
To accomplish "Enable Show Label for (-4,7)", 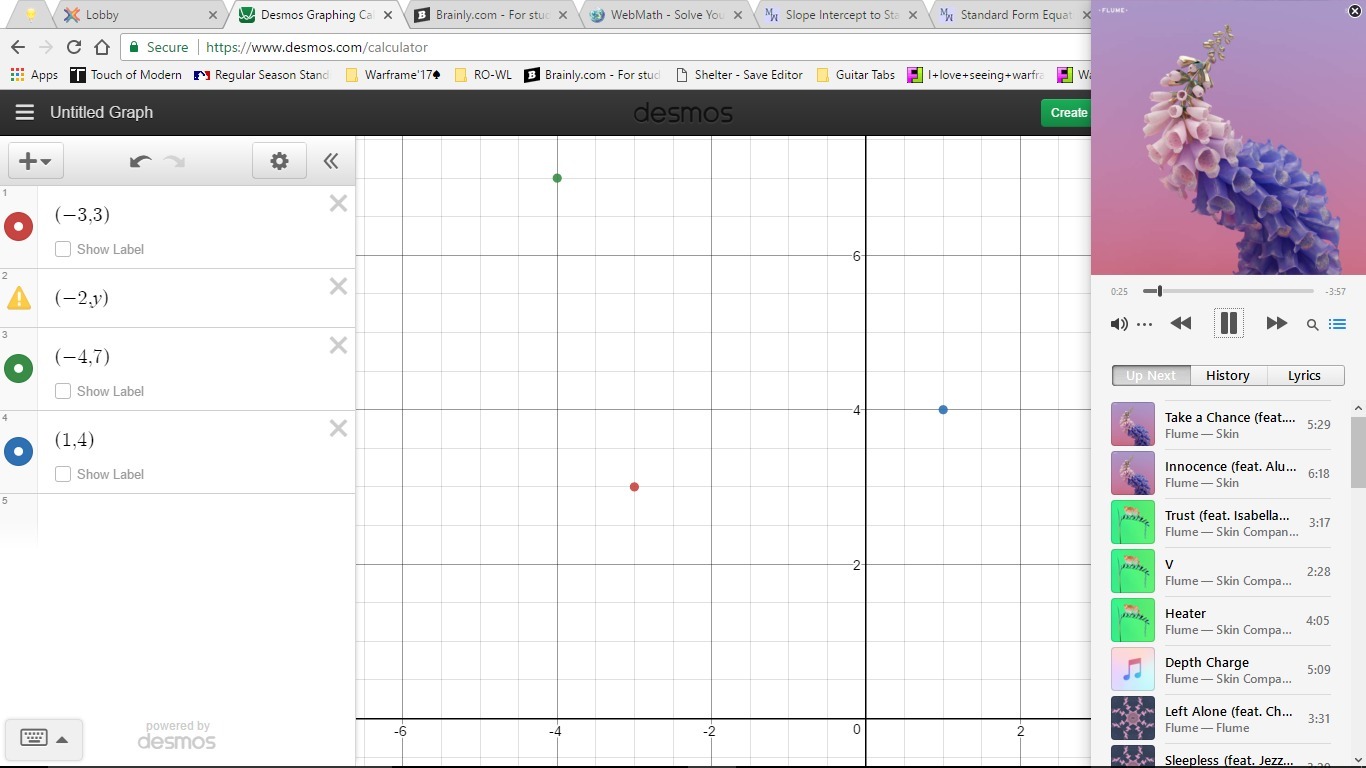I will pyautogui.click(x=63, y=391).
